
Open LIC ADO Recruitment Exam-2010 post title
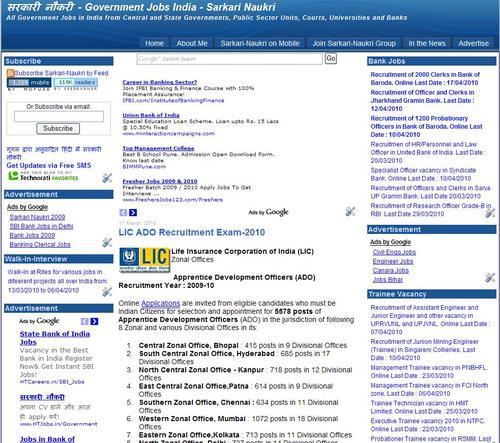(192, 232)
